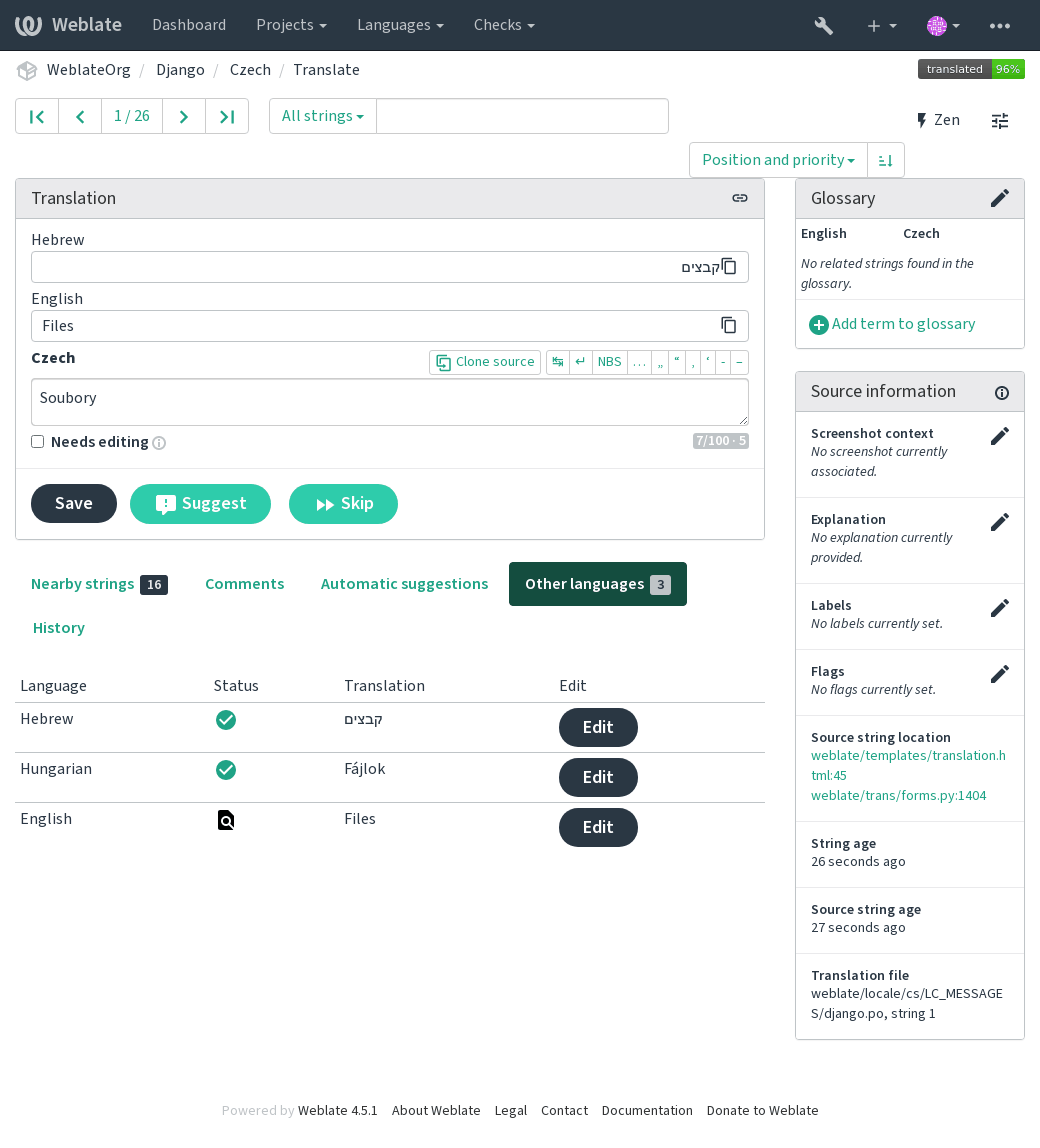The image size is (1040, 1148).
Task: Show Needs editing info icon
Action: (159, 443)
